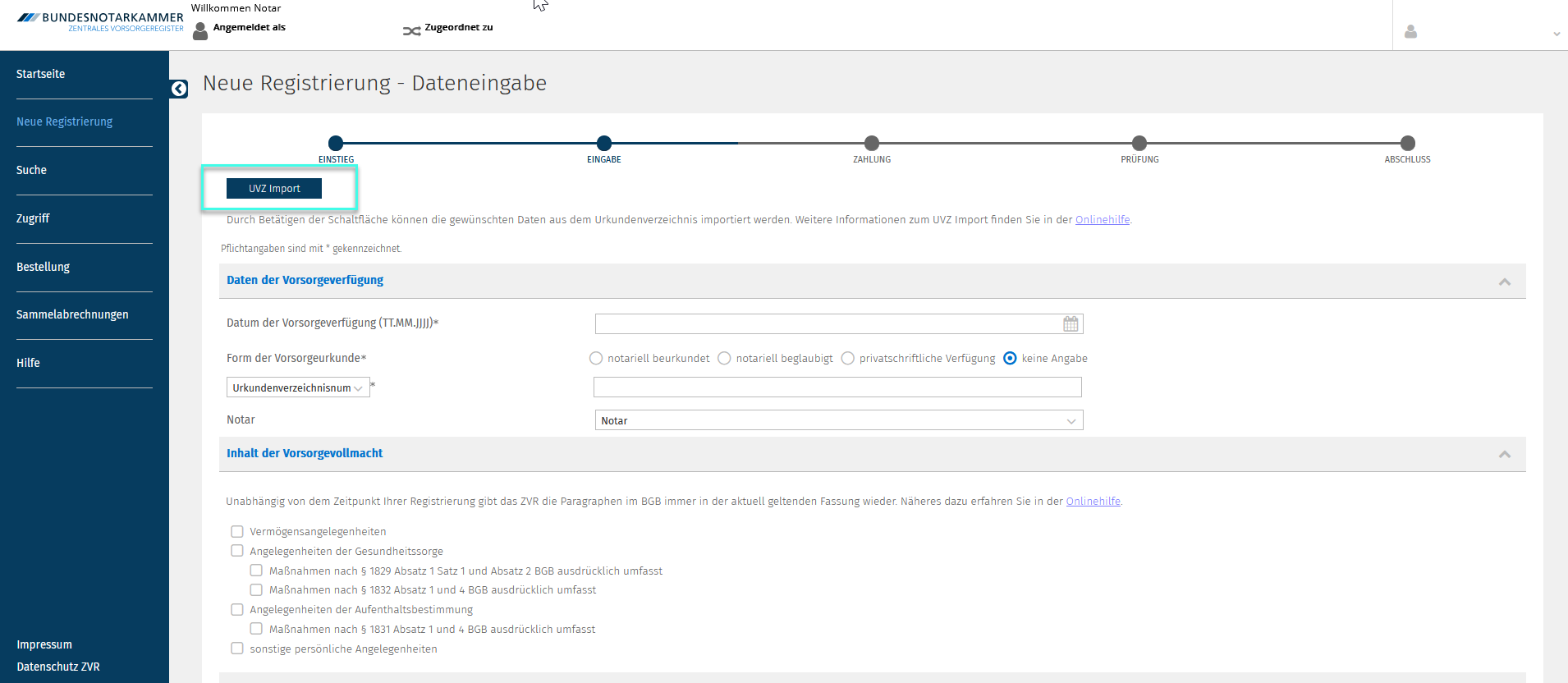
Task: Open the Urkundenverzeichnisnummer type dropdown
Action: click(x=297, y=387)
